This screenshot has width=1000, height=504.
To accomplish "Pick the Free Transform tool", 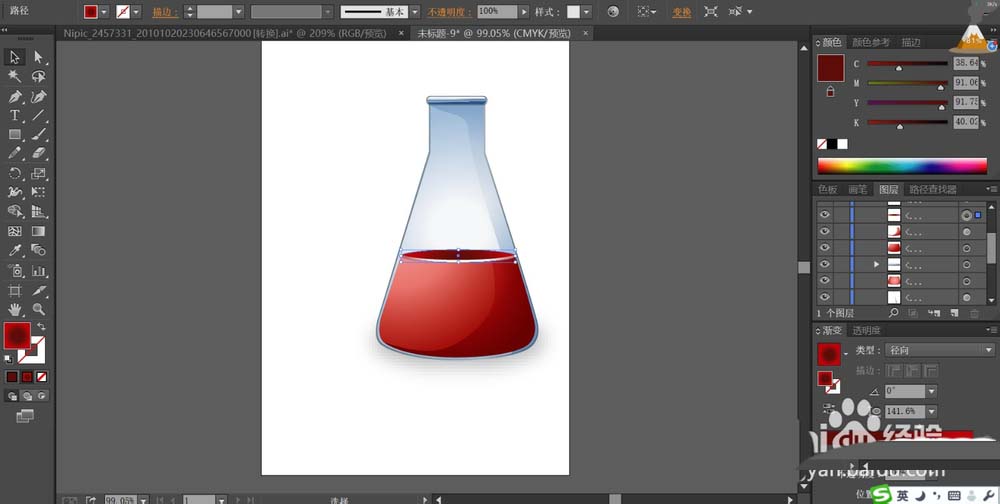I will coord(38,192).
